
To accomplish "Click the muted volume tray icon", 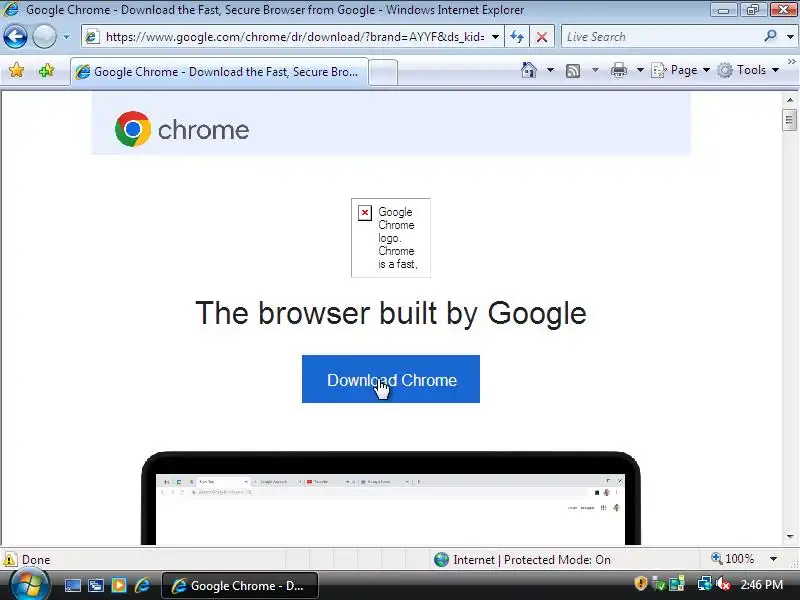I will (x=723, y=584).
